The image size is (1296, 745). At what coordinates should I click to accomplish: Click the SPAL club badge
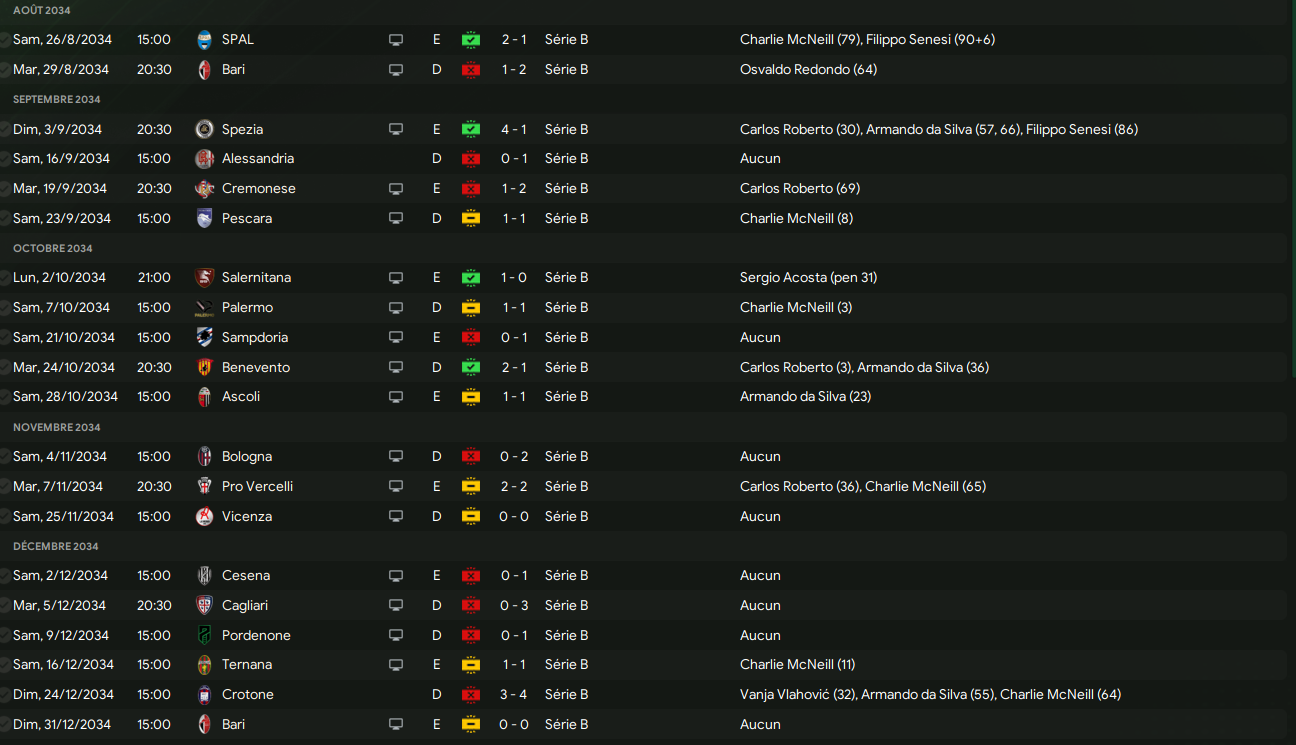205,40
